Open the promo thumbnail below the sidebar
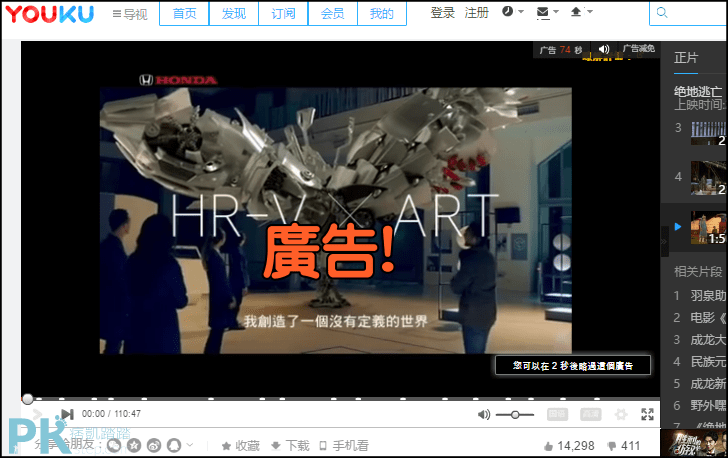728x458 pixels. (694, 443)
